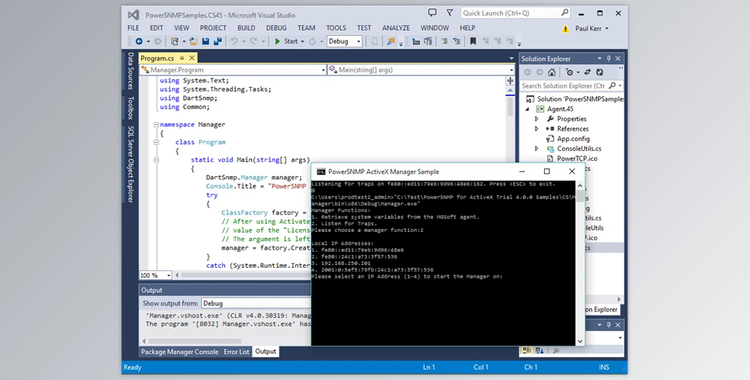Open the ANALYZE menu

pyautogui.click(x=396, y=28)
